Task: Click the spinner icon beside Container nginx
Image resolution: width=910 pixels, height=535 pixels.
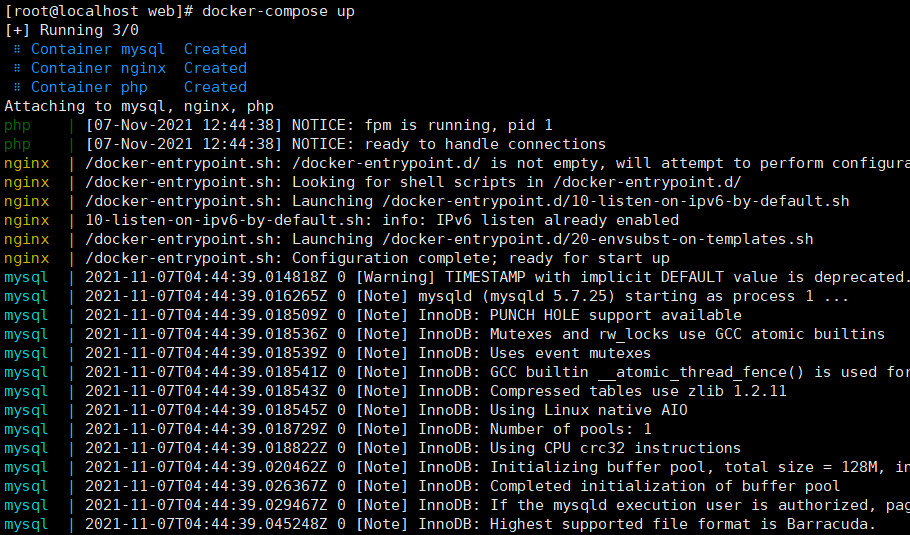Action: pyautogui.click(x=17, y=68)
